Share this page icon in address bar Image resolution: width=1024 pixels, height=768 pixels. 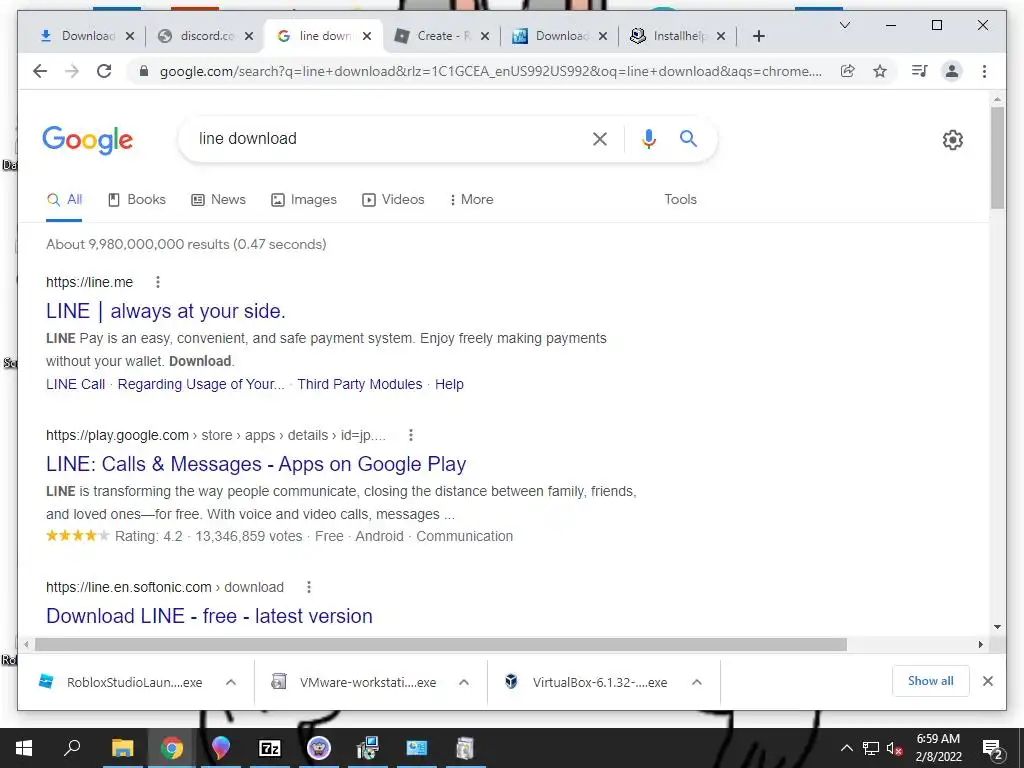coord(848,71)
